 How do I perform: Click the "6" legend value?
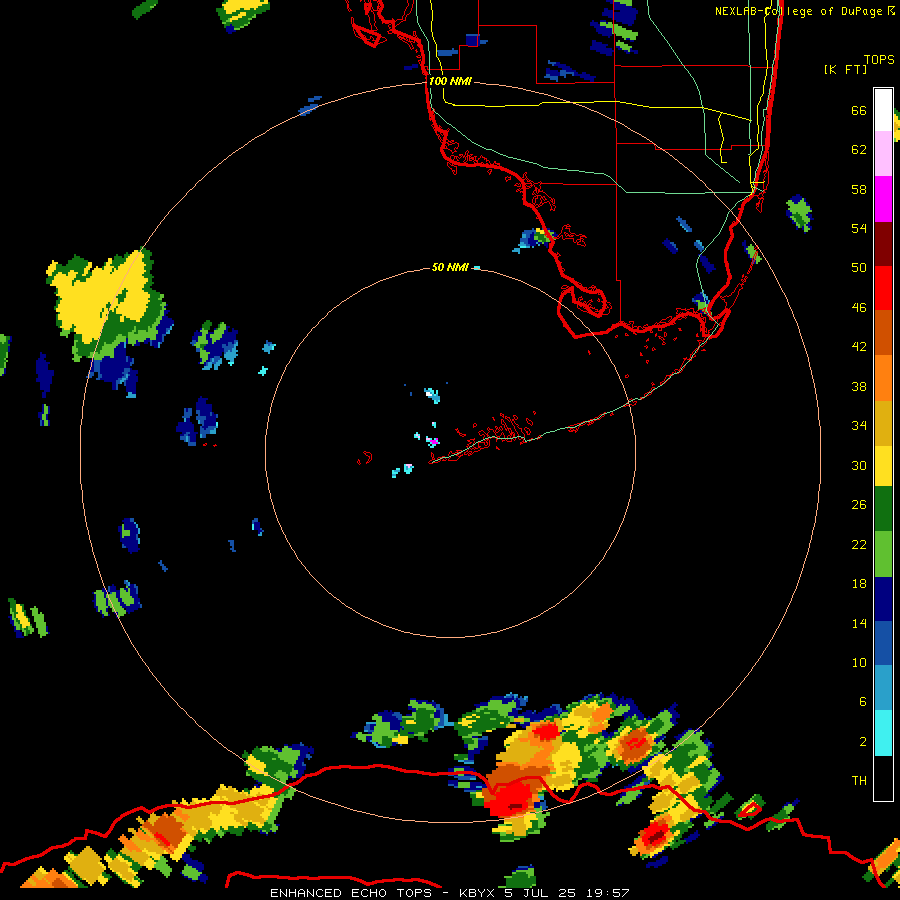point(863,701)
